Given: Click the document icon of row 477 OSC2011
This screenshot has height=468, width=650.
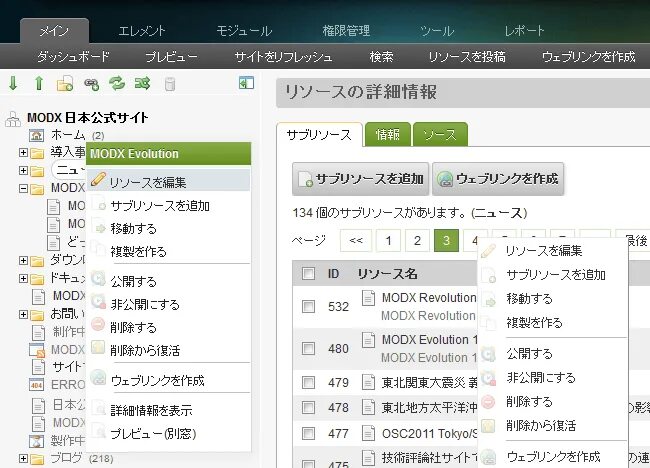Looking at the screenshot, I should (x=369, y=434).
